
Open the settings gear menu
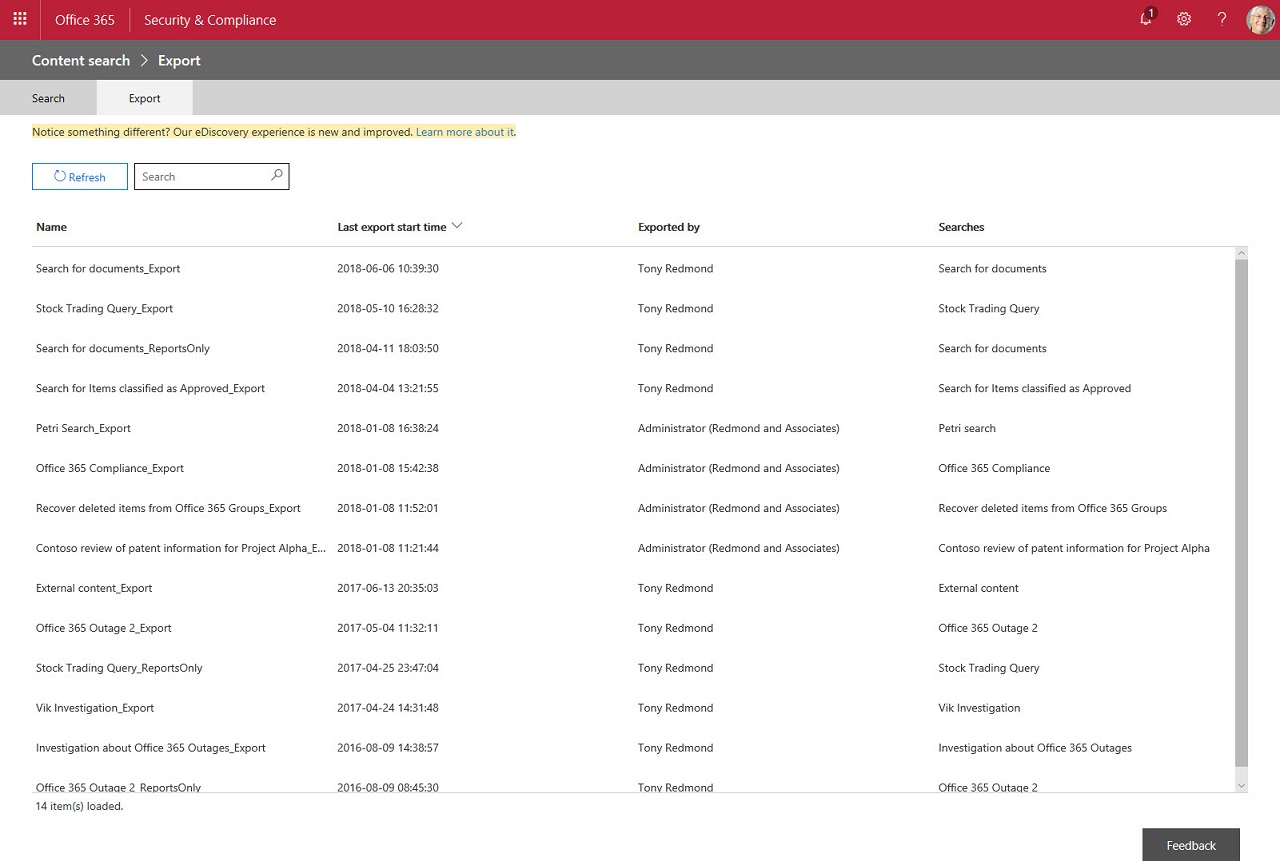point(1184,19)
